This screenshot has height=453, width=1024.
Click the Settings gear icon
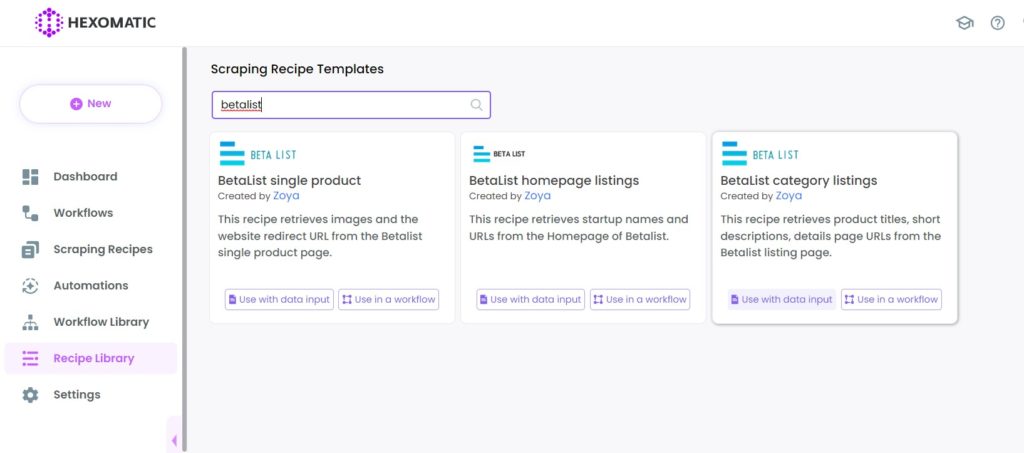30,395
